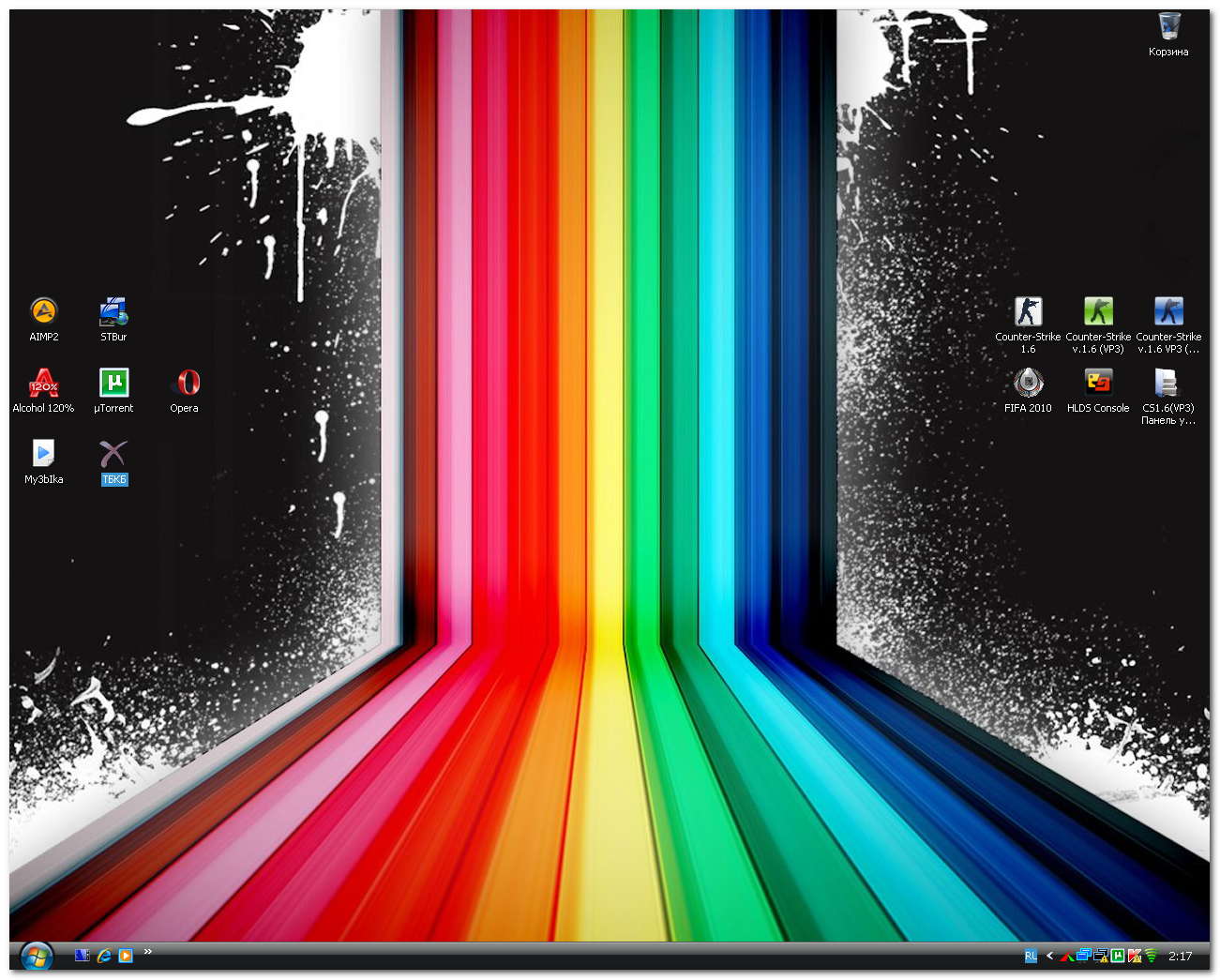Open the Корзина recycle bin
Image resolution: width=1220 pixels, height=980 pixels.
coord(1168,26)
